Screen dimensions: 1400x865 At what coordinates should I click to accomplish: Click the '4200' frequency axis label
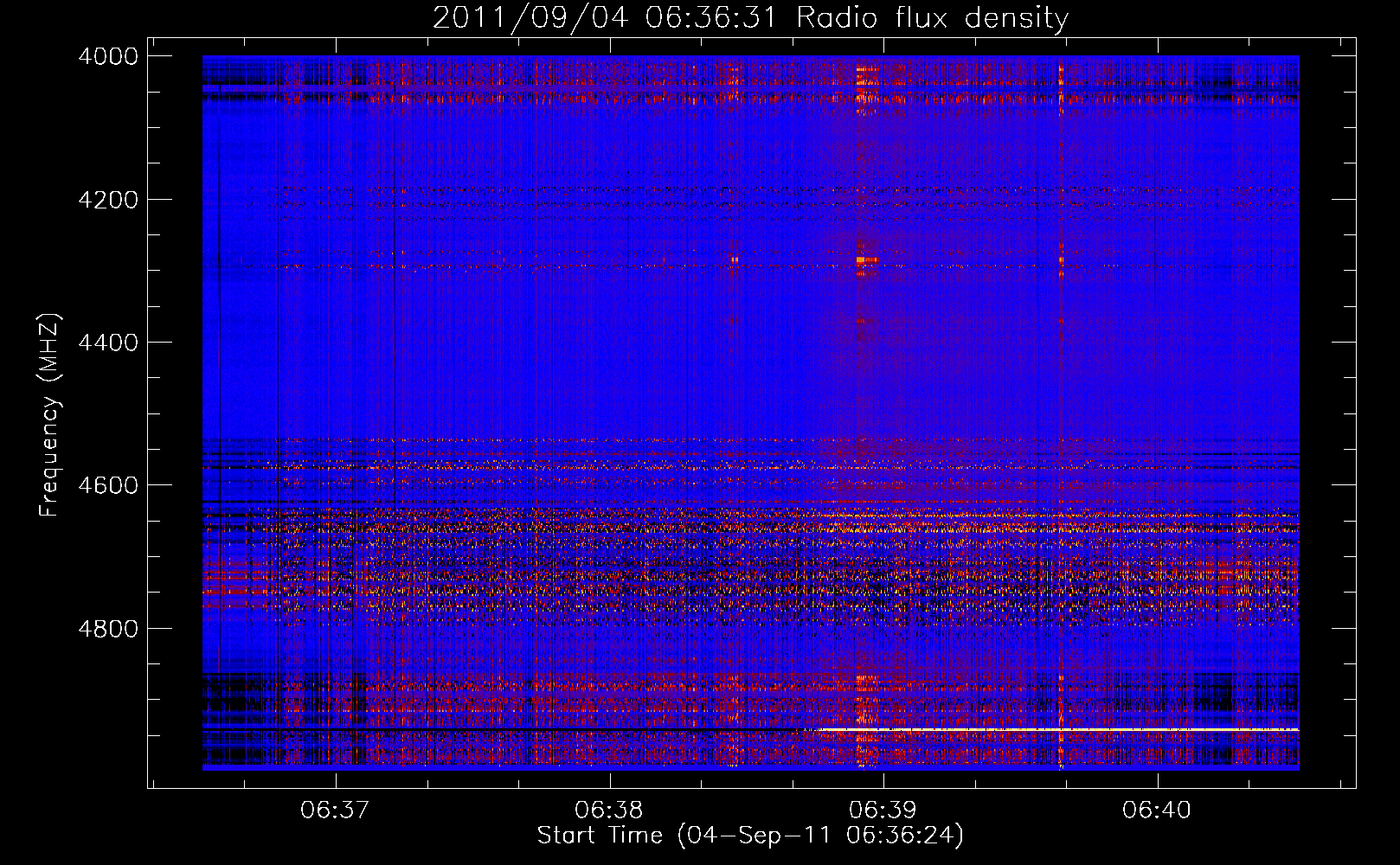[x=108, y=200]
